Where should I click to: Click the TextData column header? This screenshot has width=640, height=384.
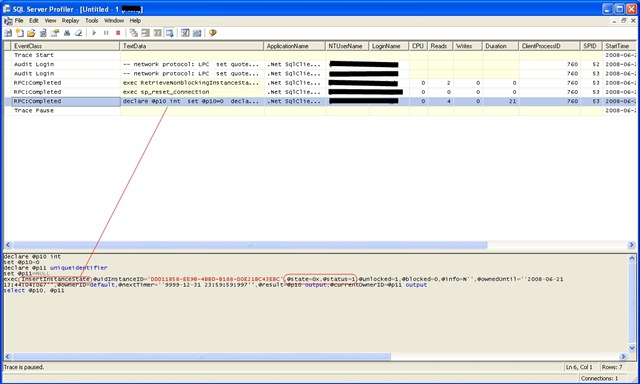coord(192,46)
